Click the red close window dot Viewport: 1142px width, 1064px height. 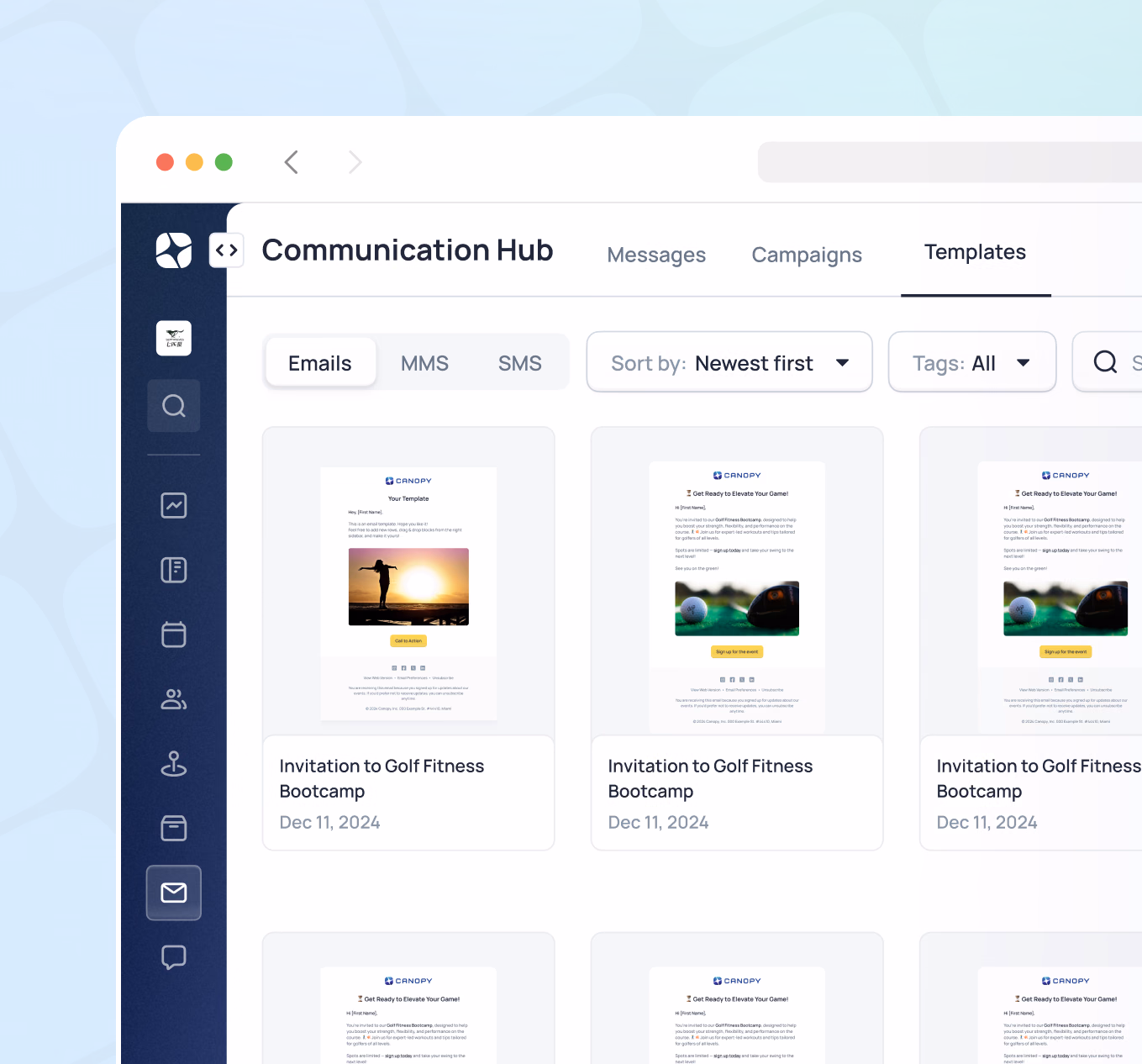point(165,162)
